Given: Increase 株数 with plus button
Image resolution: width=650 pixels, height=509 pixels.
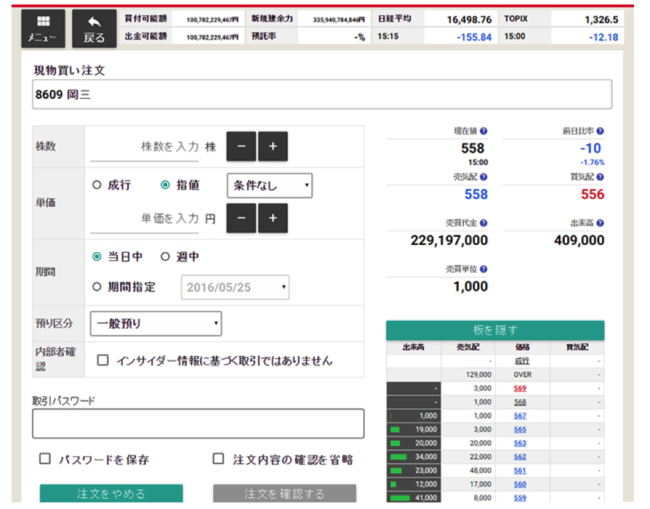Looking at the screenshot, I should click(x=273, y=146).
